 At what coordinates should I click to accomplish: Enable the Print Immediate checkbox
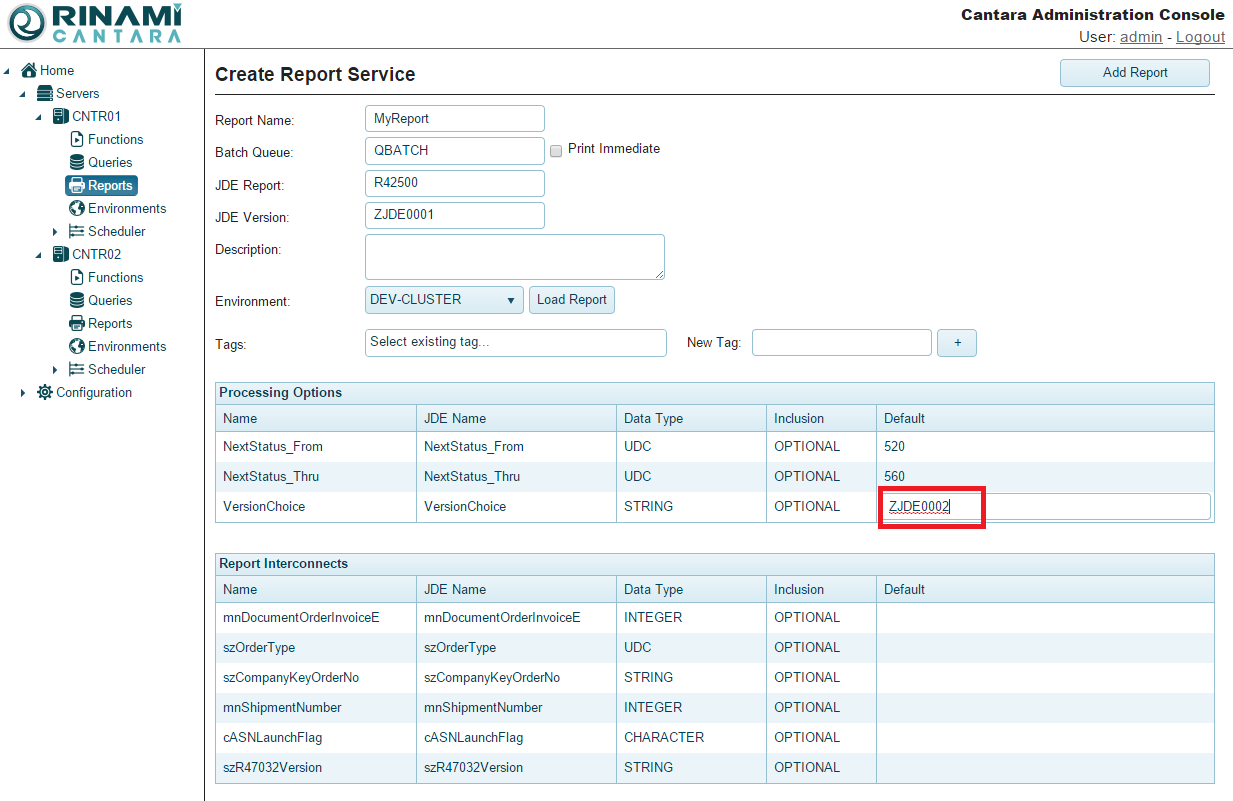[x=556, y=150]
